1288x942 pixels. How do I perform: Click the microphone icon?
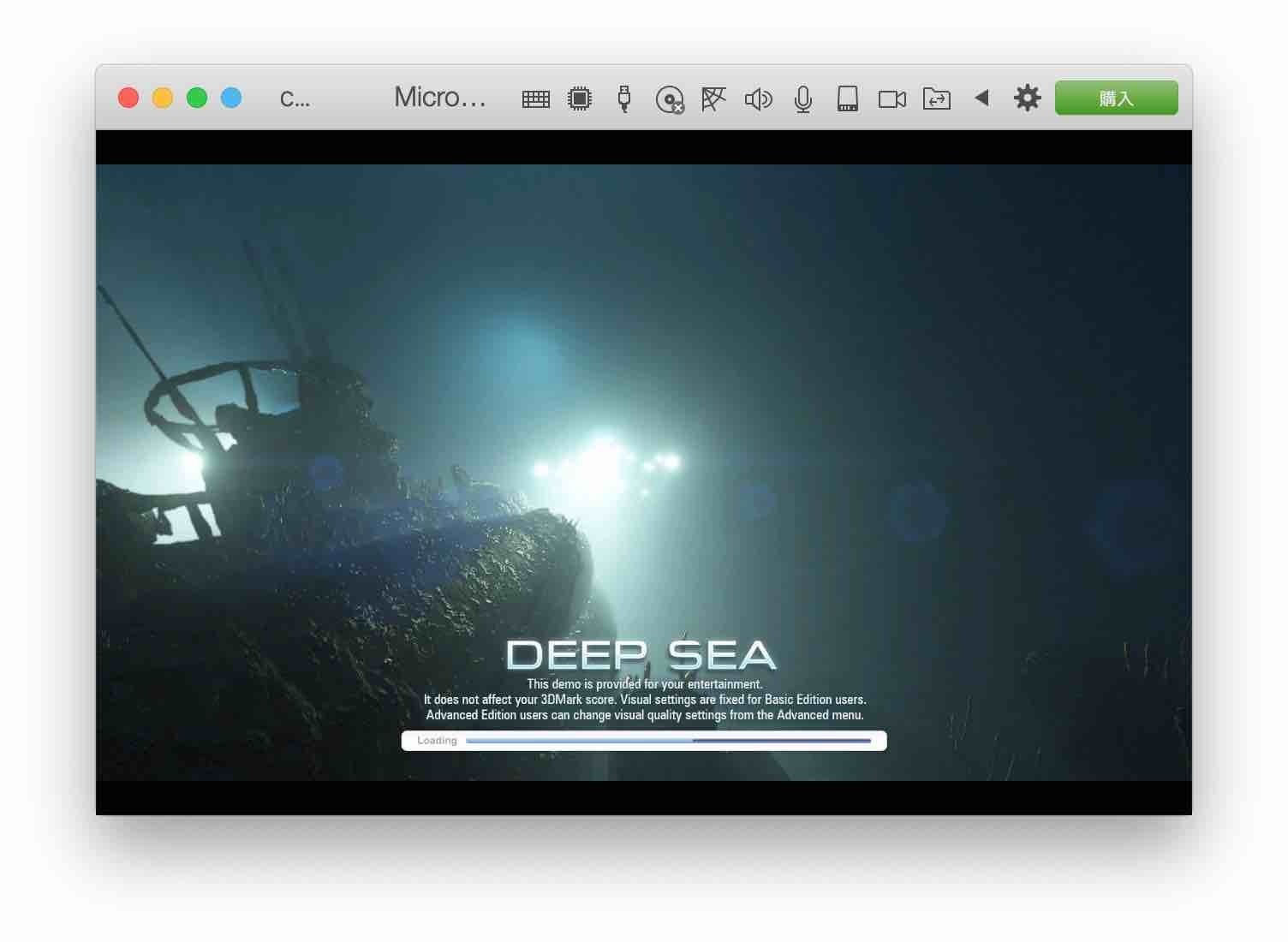(803, 99)
